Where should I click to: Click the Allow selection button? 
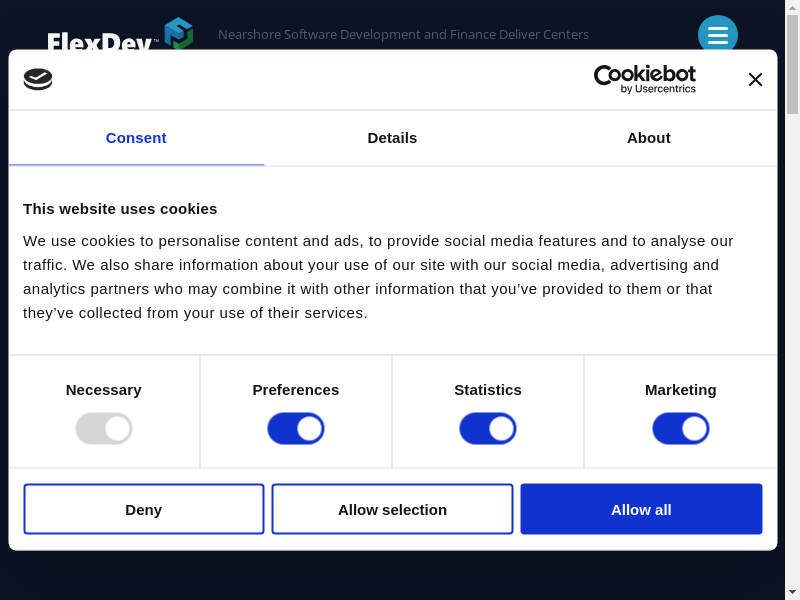coord(392,510)
